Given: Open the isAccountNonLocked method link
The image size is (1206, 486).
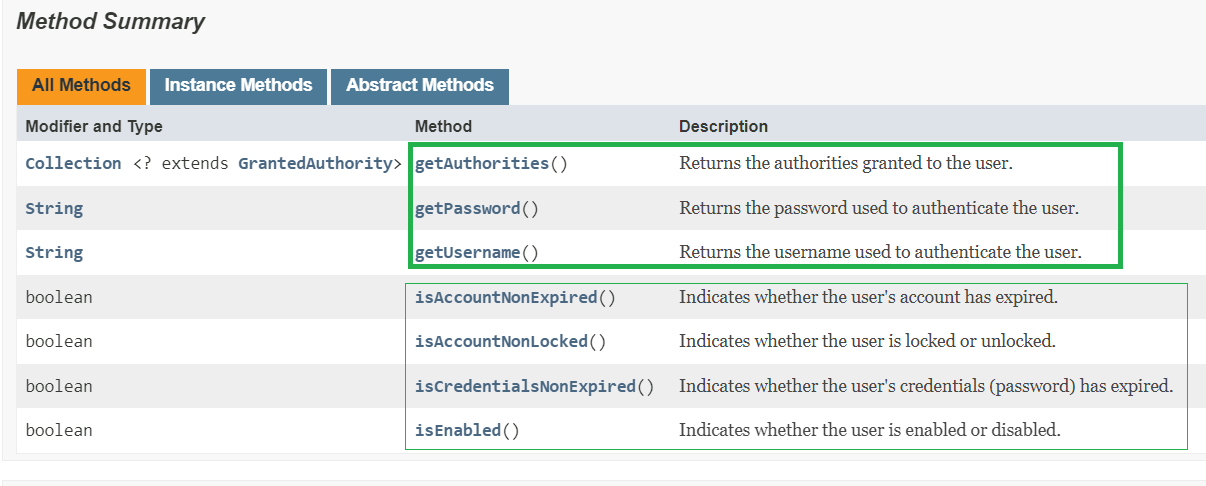Looking at the screenshot, I should click(x=502, y=341).
